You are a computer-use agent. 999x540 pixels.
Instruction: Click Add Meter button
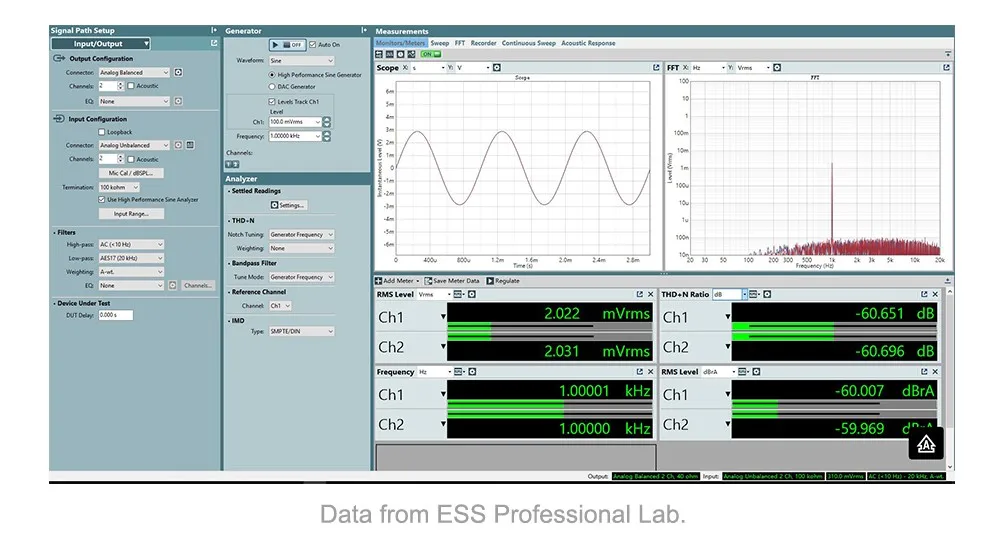coord(397,281)
